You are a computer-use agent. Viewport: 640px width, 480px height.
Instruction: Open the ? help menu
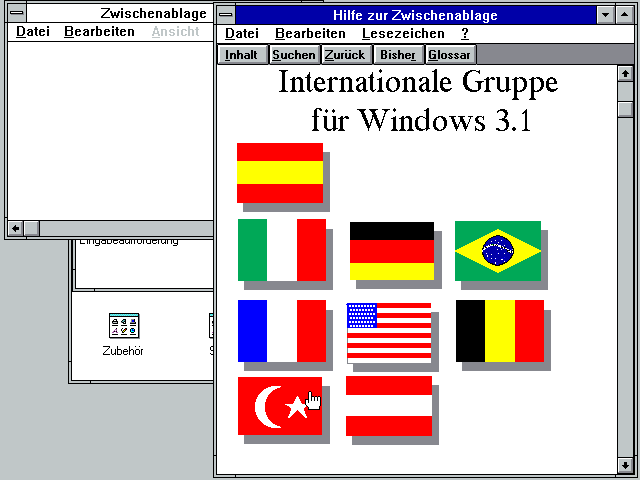[465, 33]
